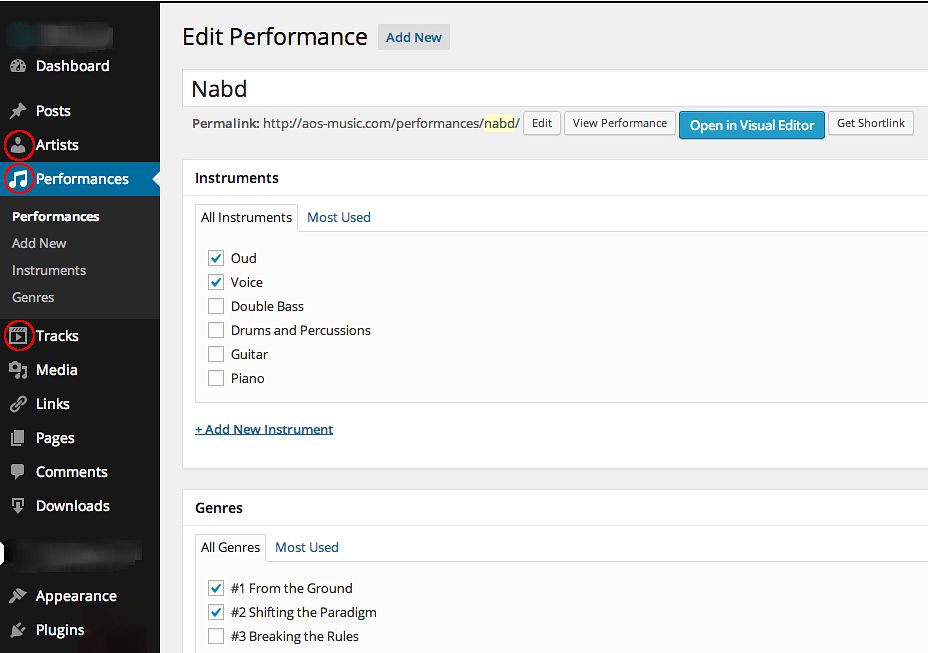
Task: Uncheck the Oud instrument checkbox
Action: click(x=216, y=258)
